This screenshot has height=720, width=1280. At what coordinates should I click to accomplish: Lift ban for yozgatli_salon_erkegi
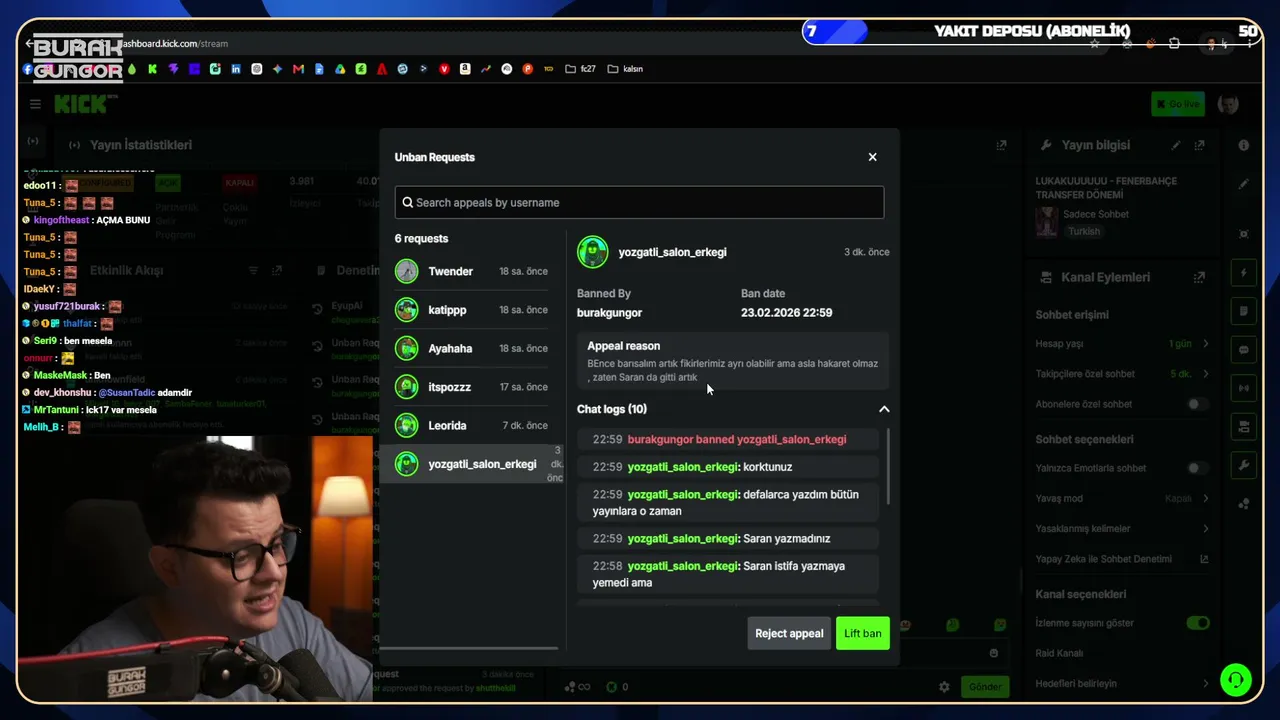[862, 633]
